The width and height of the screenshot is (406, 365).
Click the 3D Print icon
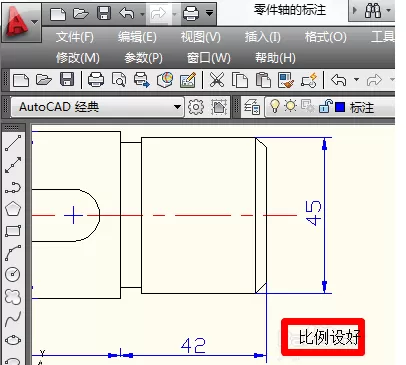point(165,80)
